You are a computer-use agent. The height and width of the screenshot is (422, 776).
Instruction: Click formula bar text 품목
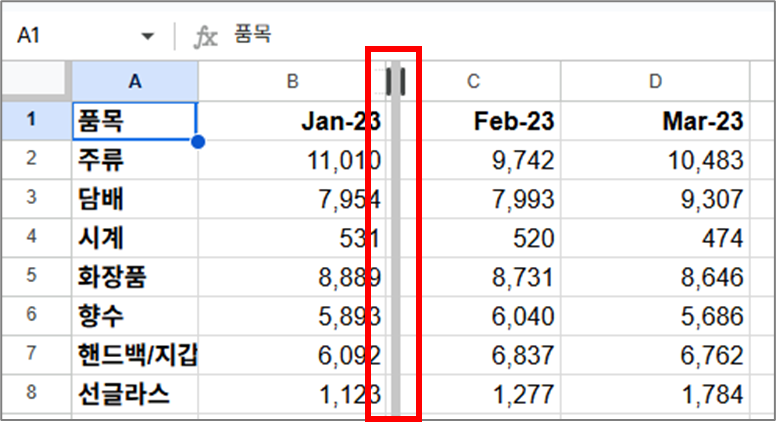click(x=252, y=35)
